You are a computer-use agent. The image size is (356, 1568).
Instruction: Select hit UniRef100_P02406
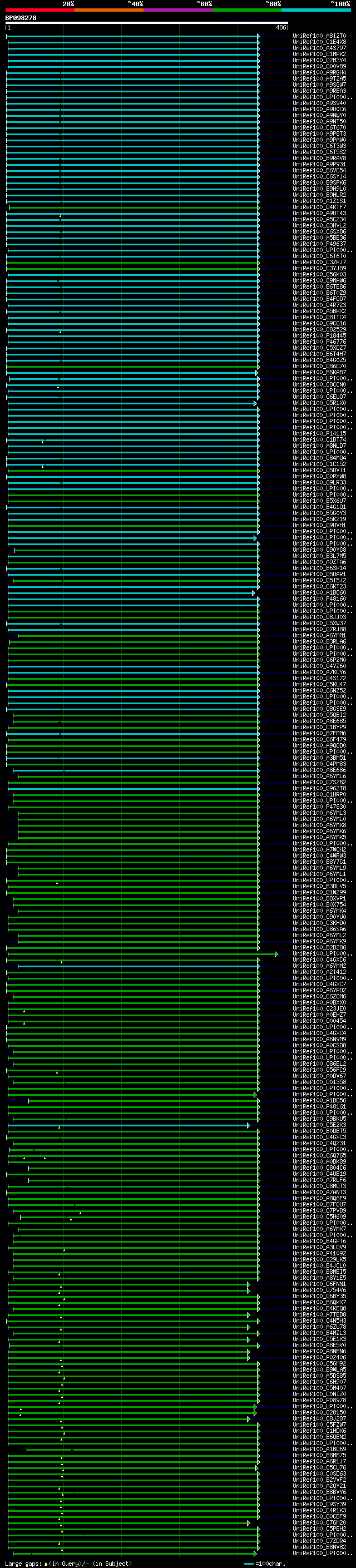(319, 1357)
